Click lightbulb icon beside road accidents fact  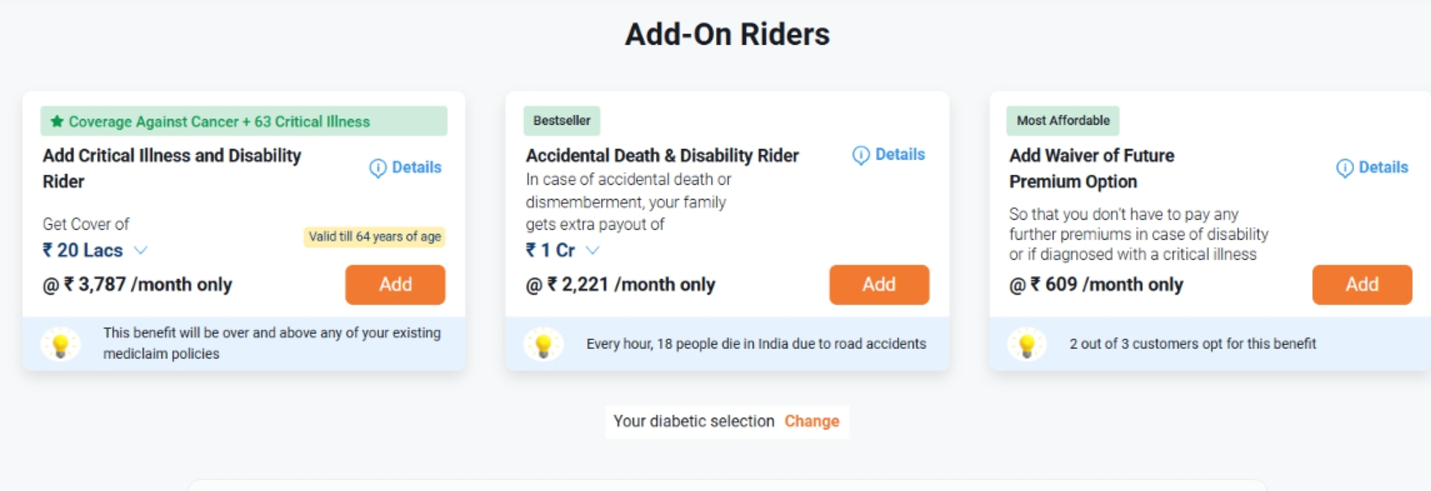[543, 345]
